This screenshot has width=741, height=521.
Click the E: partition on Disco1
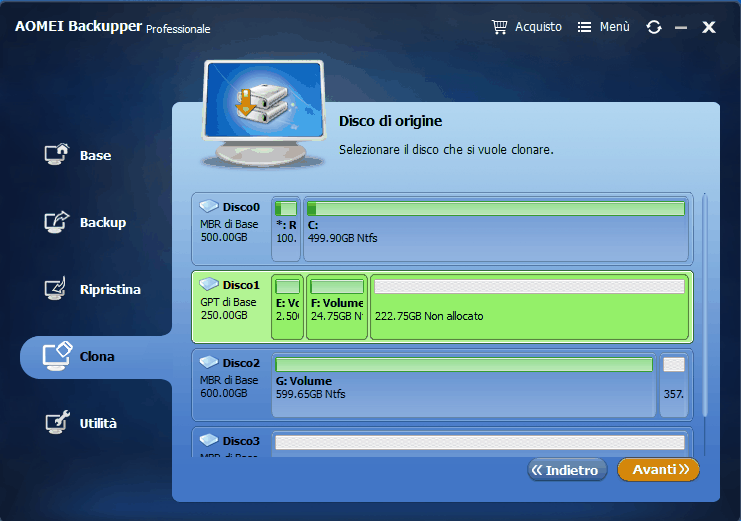pos(287,307)
